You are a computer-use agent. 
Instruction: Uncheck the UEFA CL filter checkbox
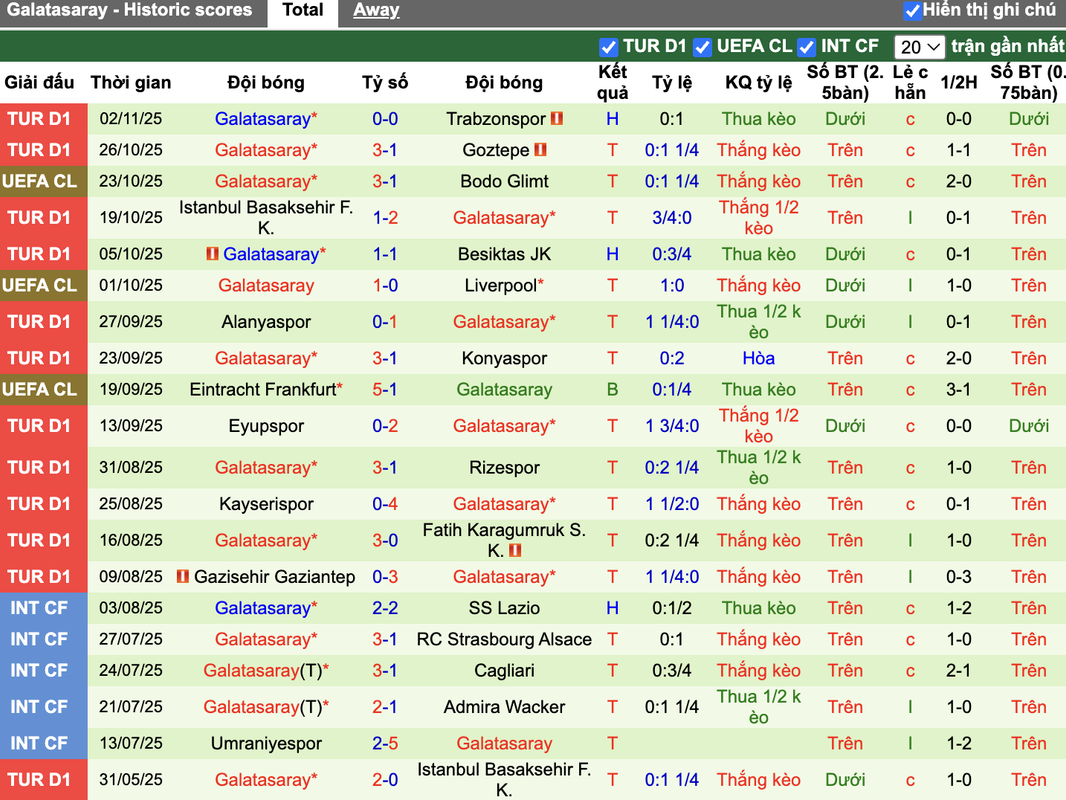coord(702,47)
